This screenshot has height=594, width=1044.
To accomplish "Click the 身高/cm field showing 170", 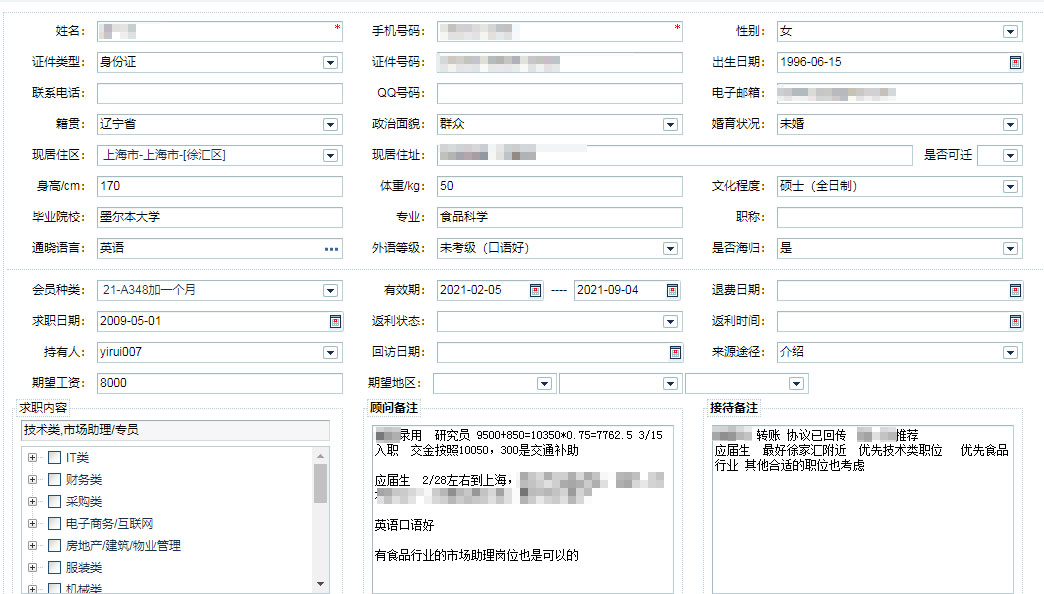I will pos(220,186).
